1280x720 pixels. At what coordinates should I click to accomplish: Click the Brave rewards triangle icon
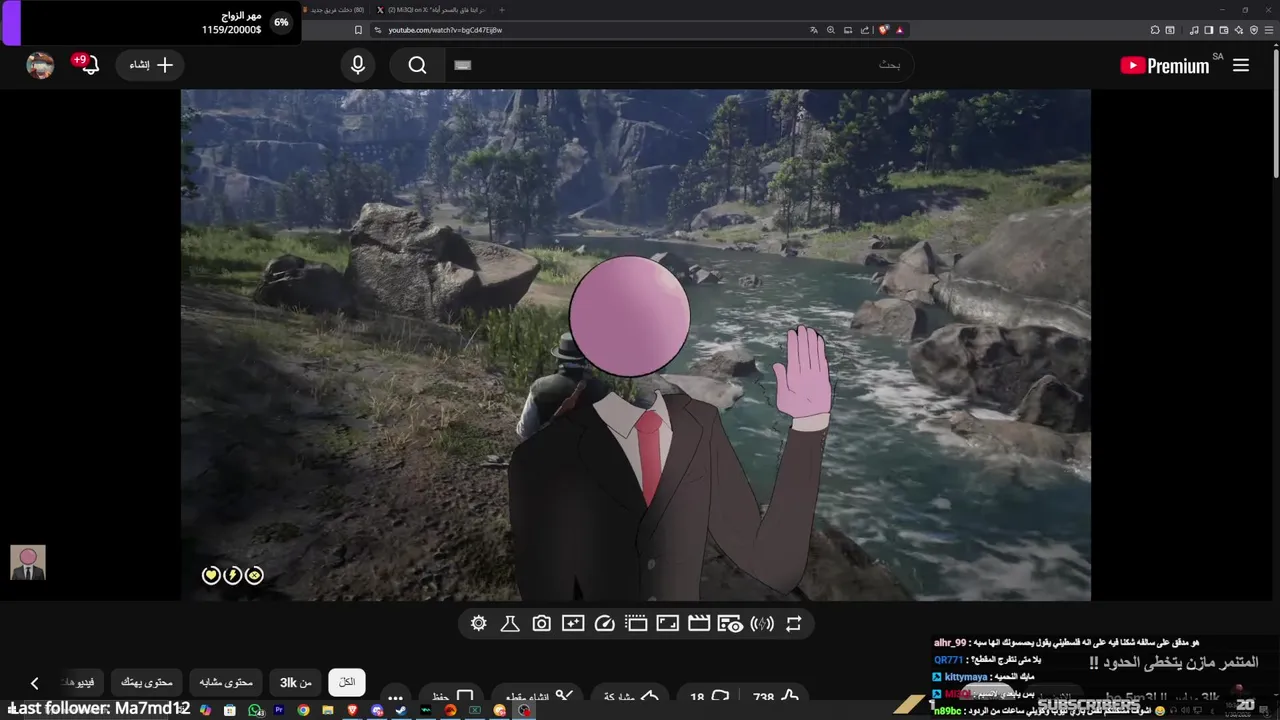(900, 30)
